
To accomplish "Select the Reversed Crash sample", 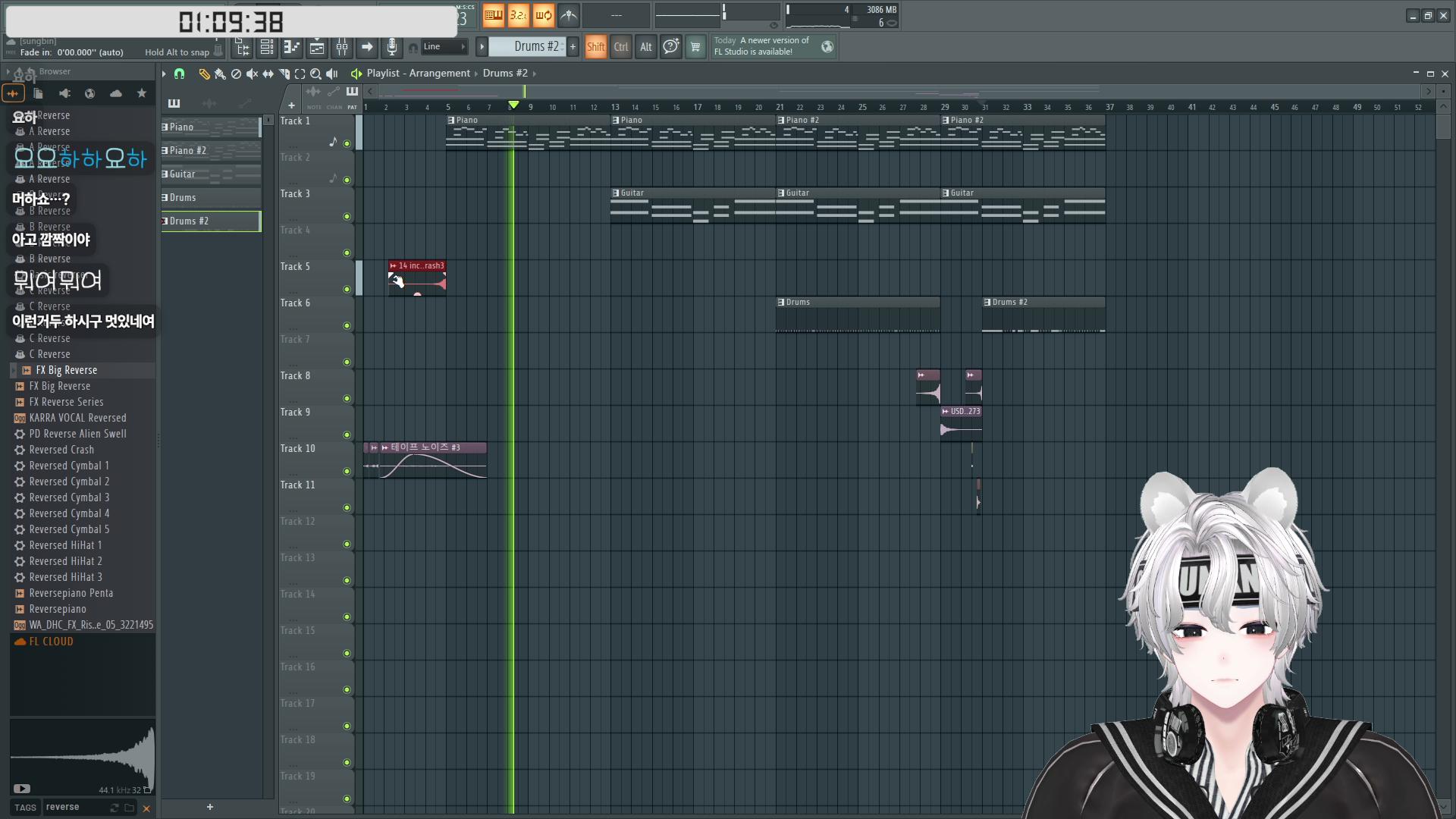I will point(61,450).
